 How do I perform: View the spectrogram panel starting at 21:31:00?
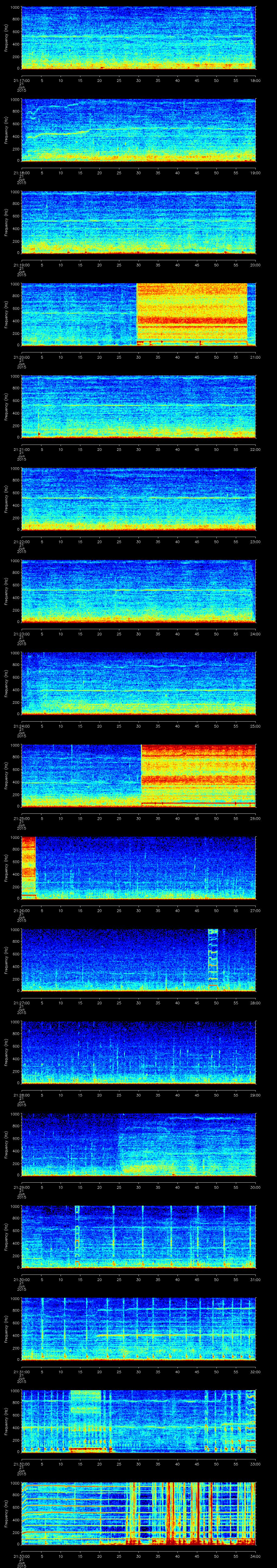tap(138, 1329)
